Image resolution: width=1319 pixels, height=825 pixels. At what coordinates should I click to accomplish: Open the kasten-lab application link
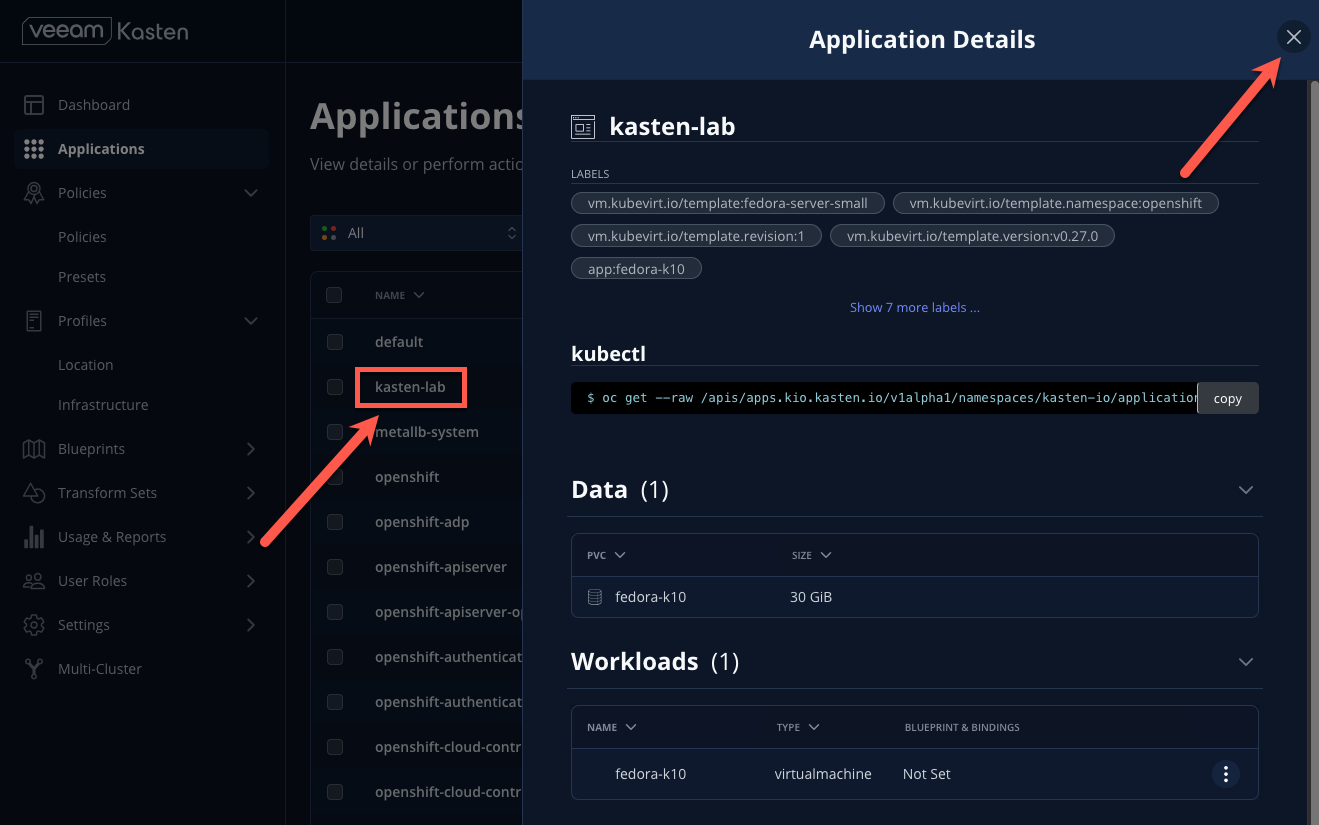(410, 387)
